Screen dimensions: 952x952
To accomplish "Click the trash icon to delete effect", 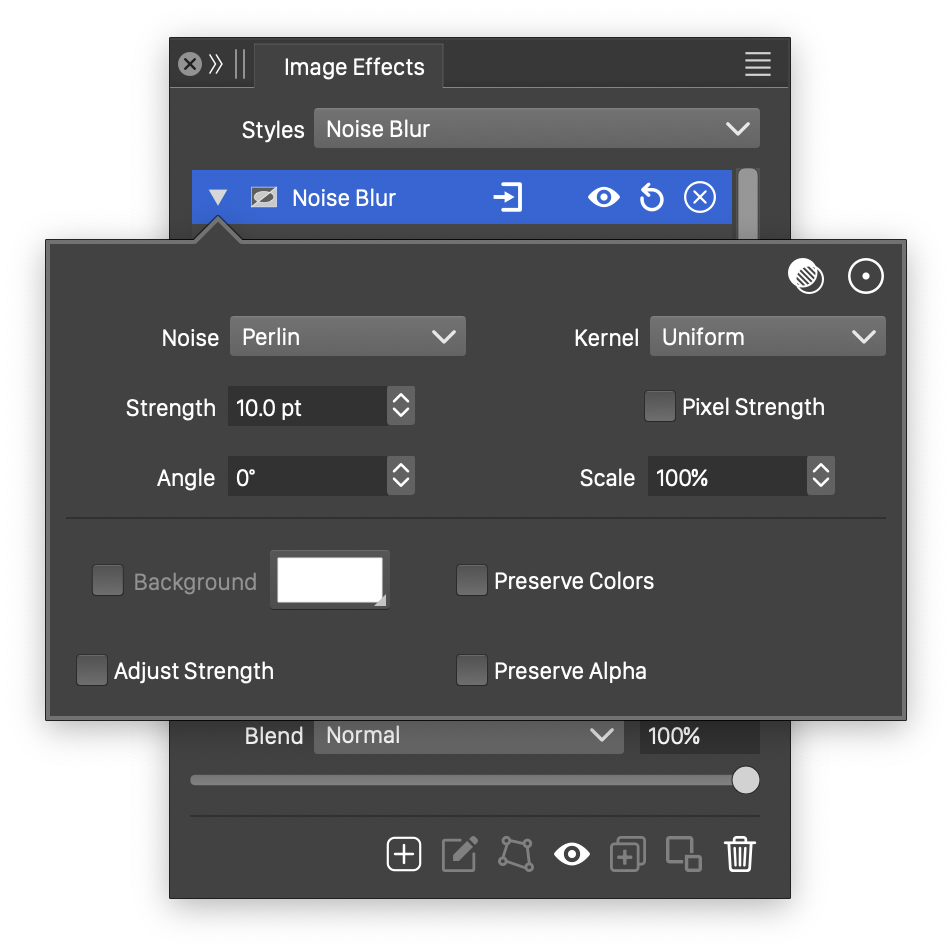I will click(739, 854).
